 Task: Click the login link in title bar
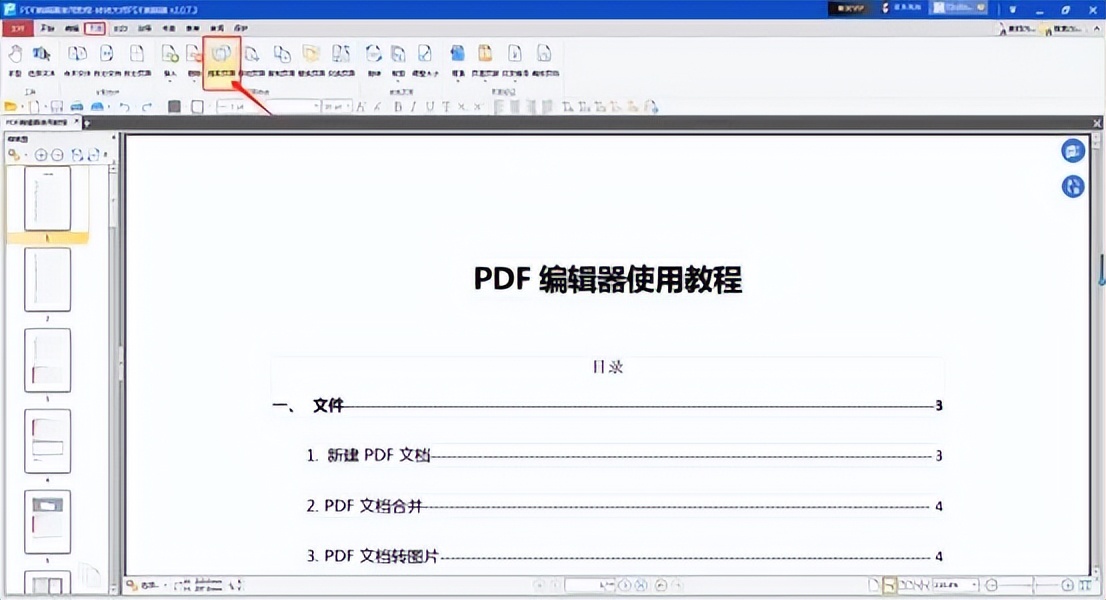(908, 8)
